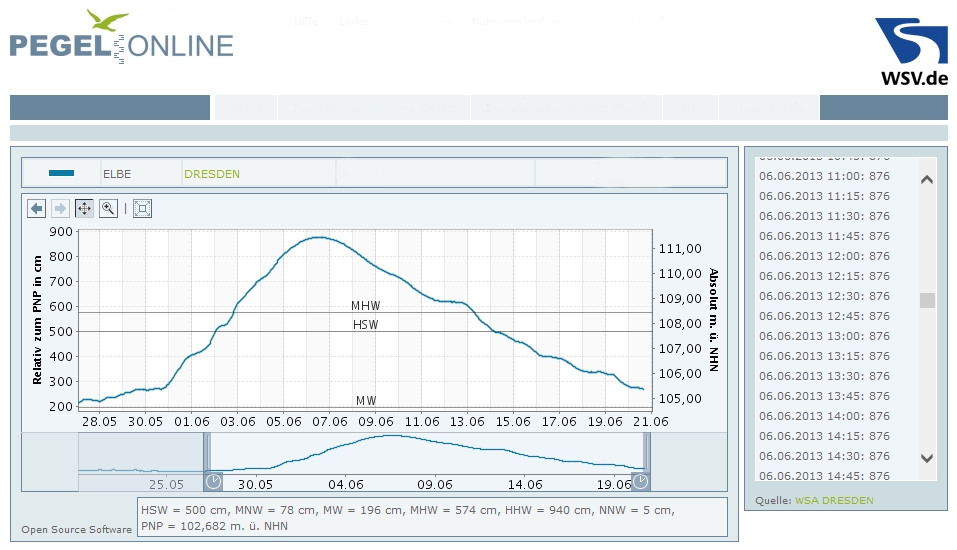This screenshot has height=550, width=957.
Task: Click the zoom-to-full-extent icon
Action: [142, 209]
